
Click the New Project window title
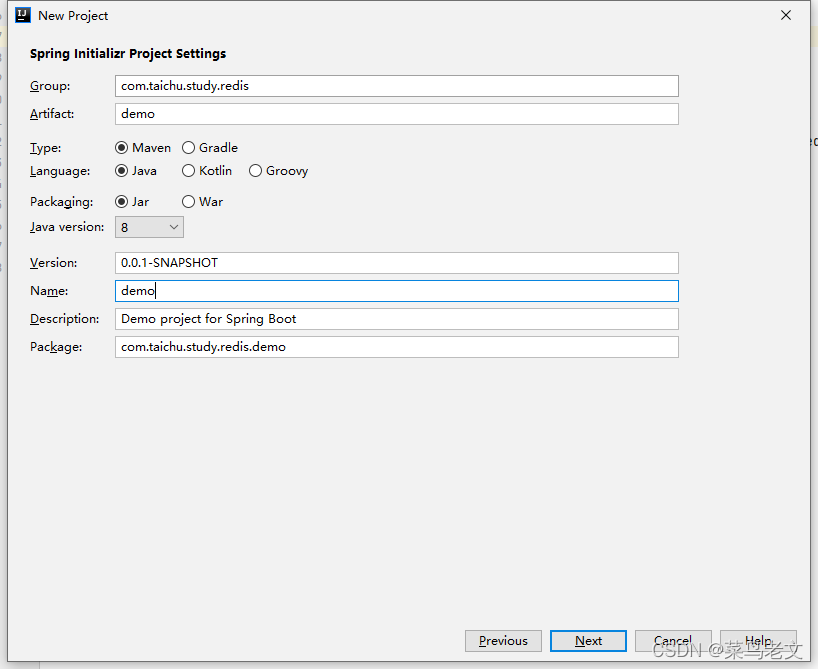(x=73, y=16)
